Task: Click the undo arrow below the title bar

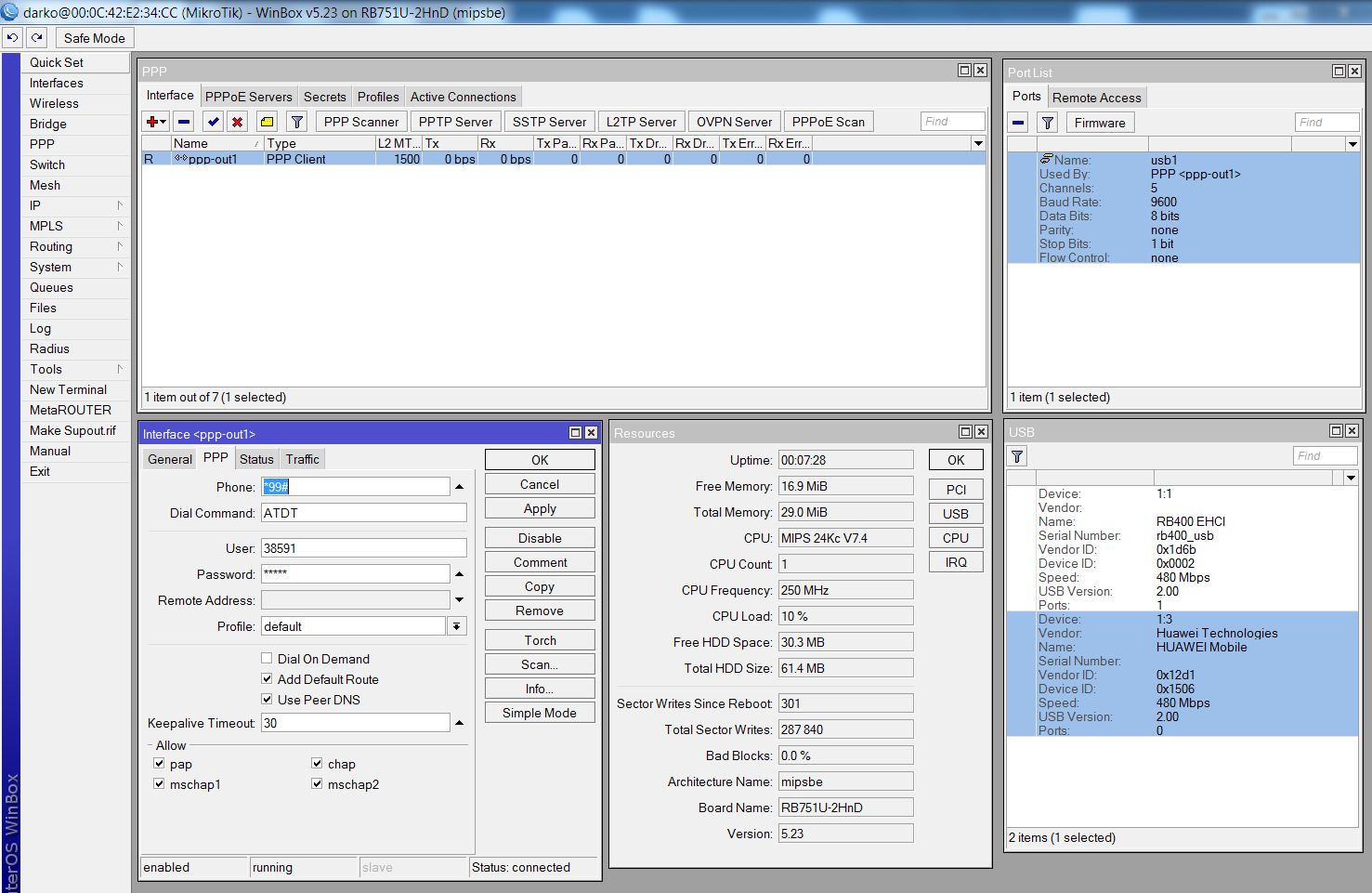Action: pyautogui.click(x=11, y=37)
